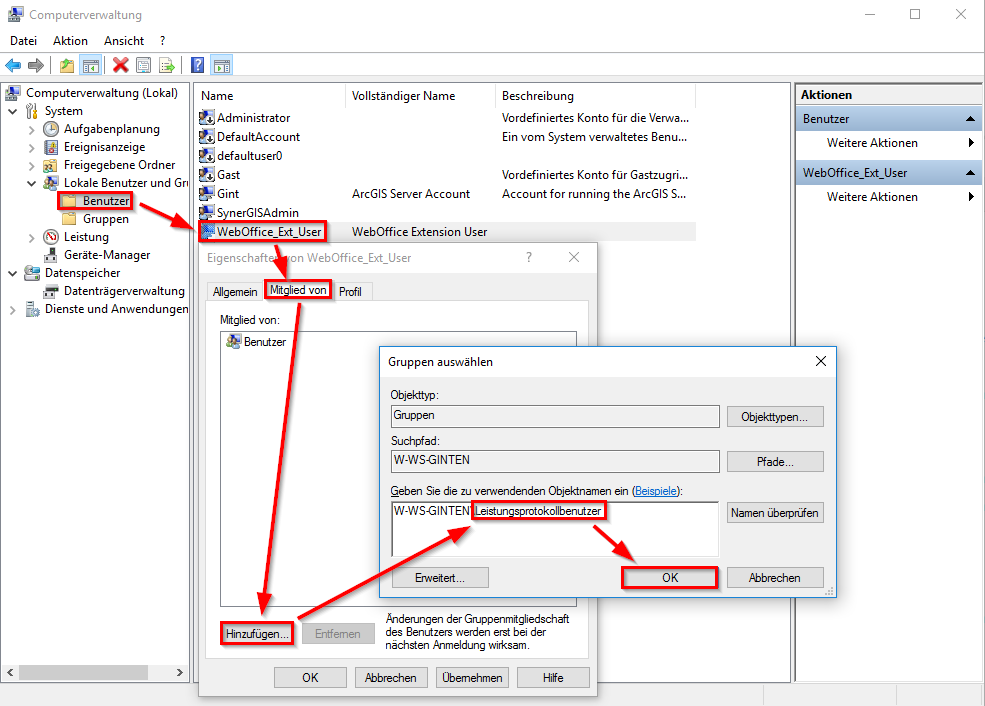Sort by the Vollständiger Name column header
Image resolution: width=985 pixels, height=706 pixels.
420,96
